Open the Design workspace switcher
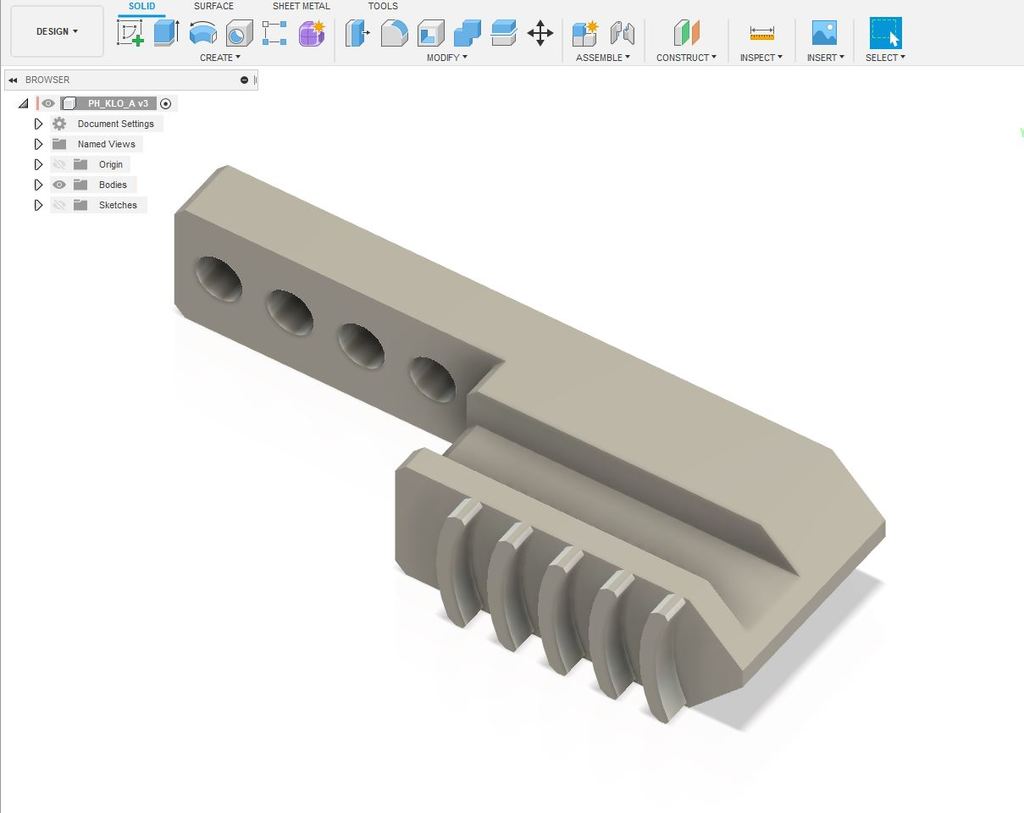This screenshot has height=813, width=1024. 56,31
